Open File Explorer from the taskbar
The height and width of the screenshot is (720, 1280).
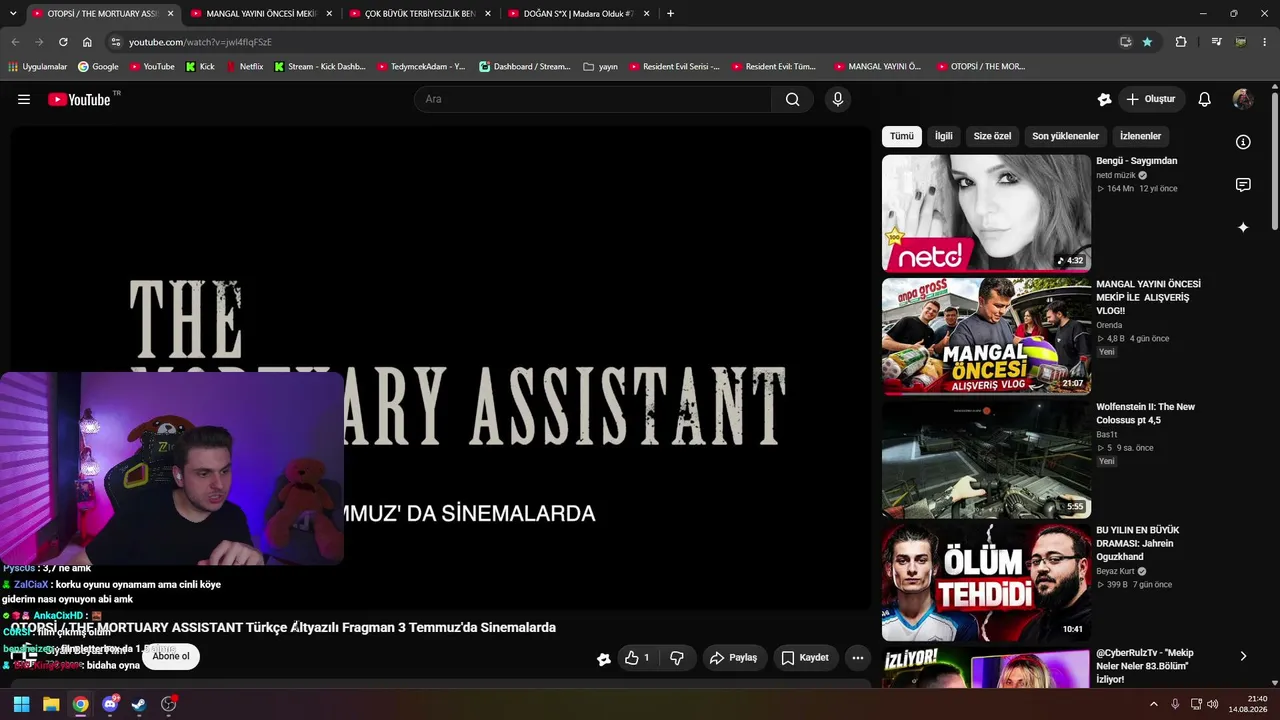coord(51,704)
